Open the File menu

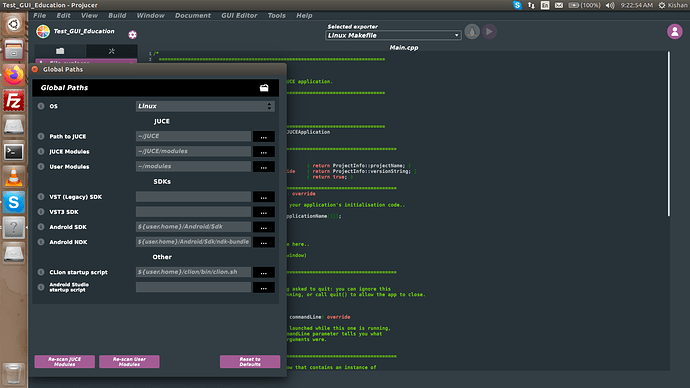pyautogui.click(x=40, y=15)
